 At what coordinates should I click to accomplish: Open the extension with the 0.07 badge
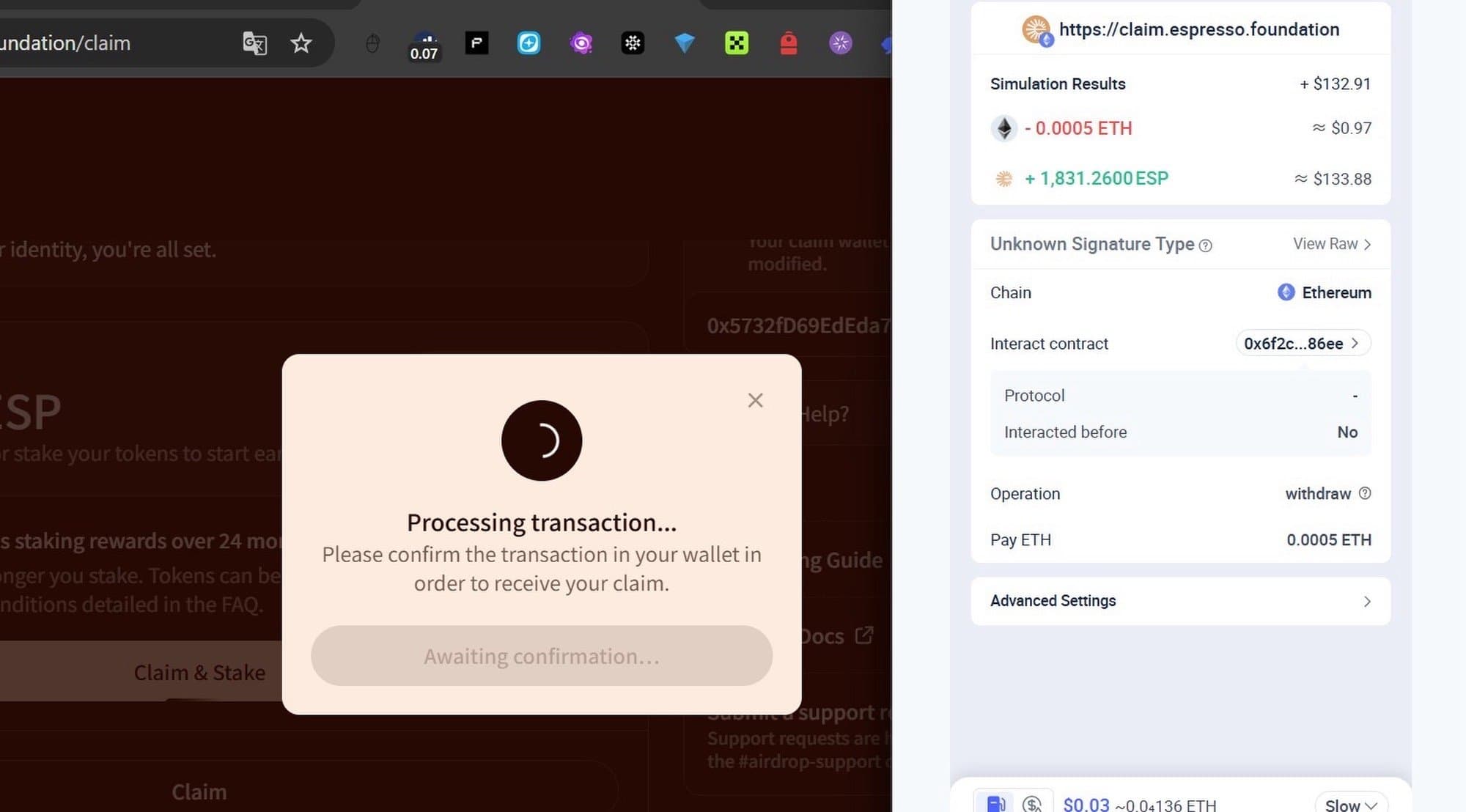point(424,45)
